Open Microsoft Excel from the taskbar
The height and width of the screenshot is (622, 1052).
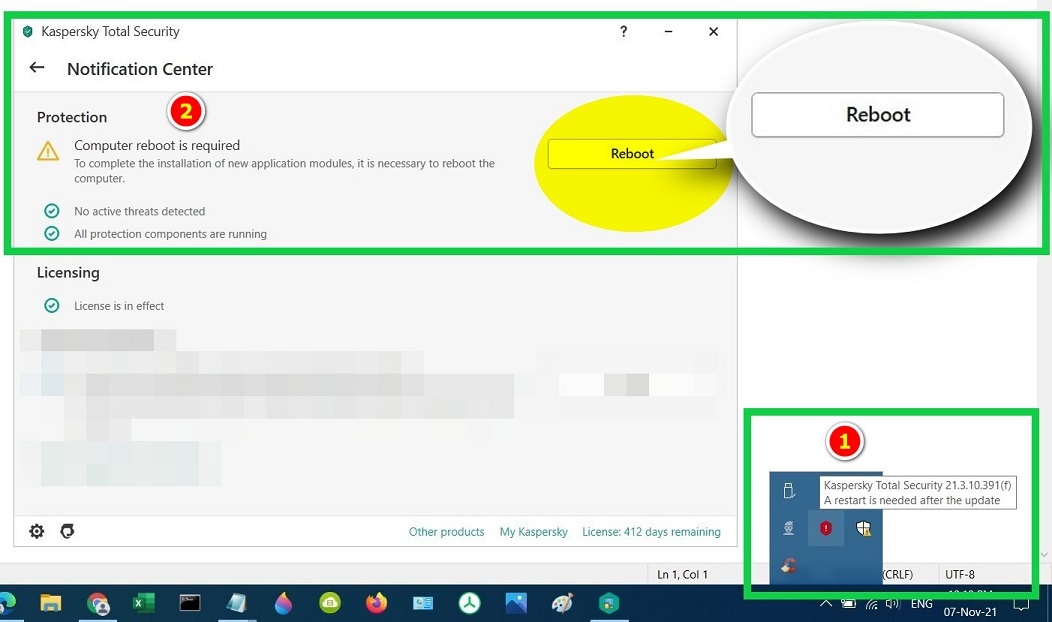143,603
